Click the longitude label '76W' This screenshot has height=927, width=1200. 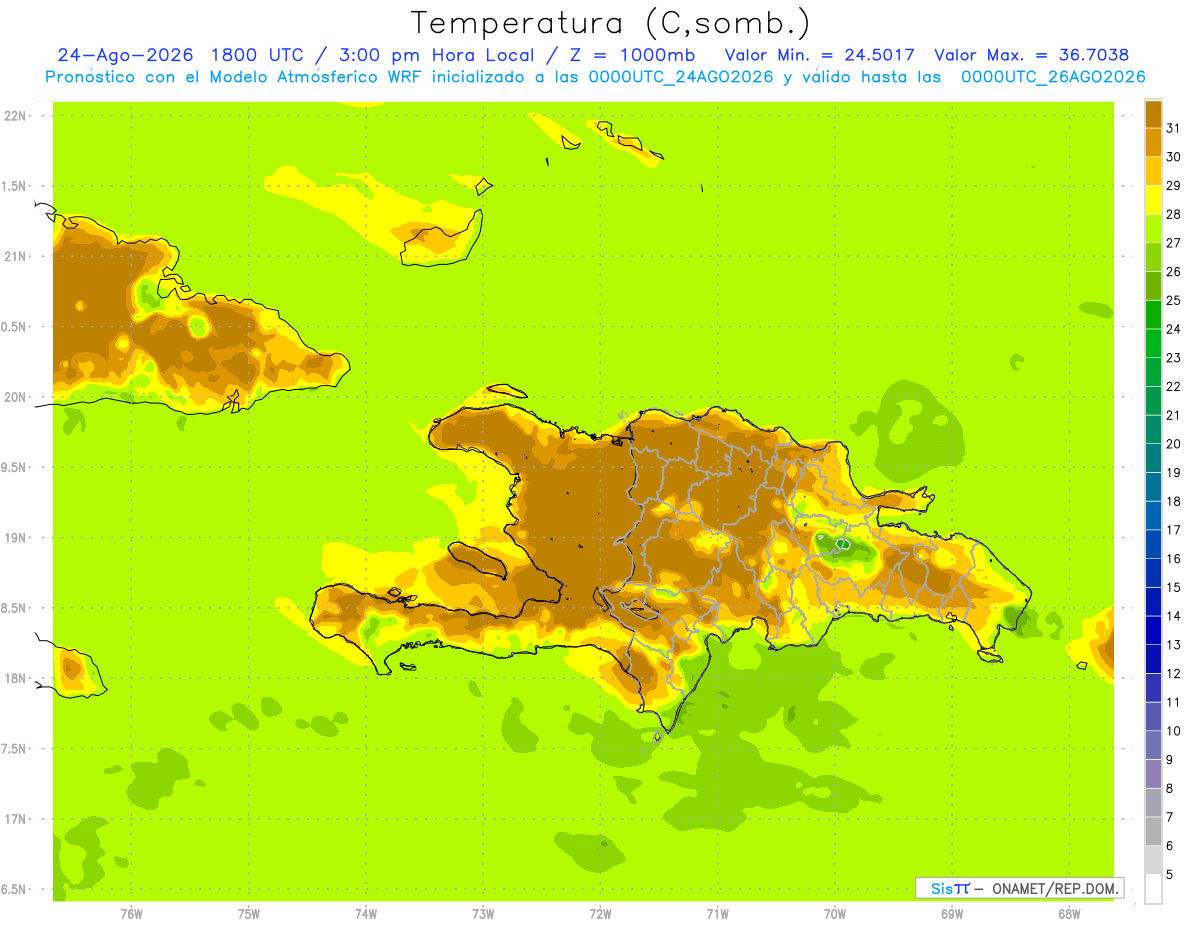(131, 913)
